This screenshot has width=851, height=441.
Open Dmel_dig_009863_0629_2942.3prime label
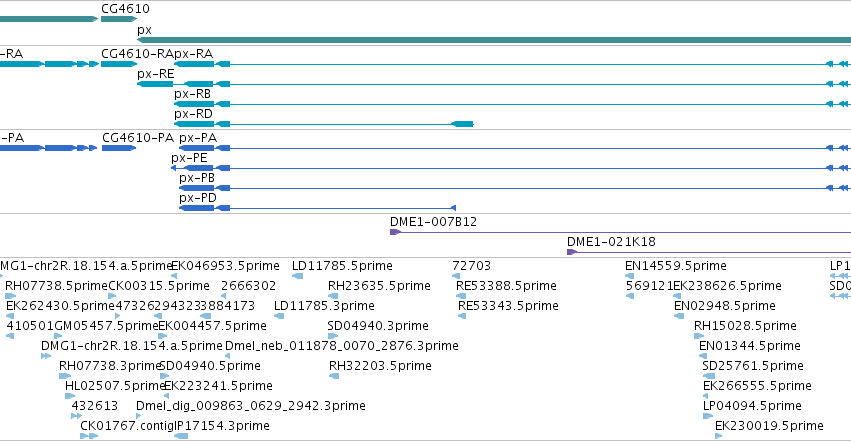pyautogui.click(x=251, y=406)
